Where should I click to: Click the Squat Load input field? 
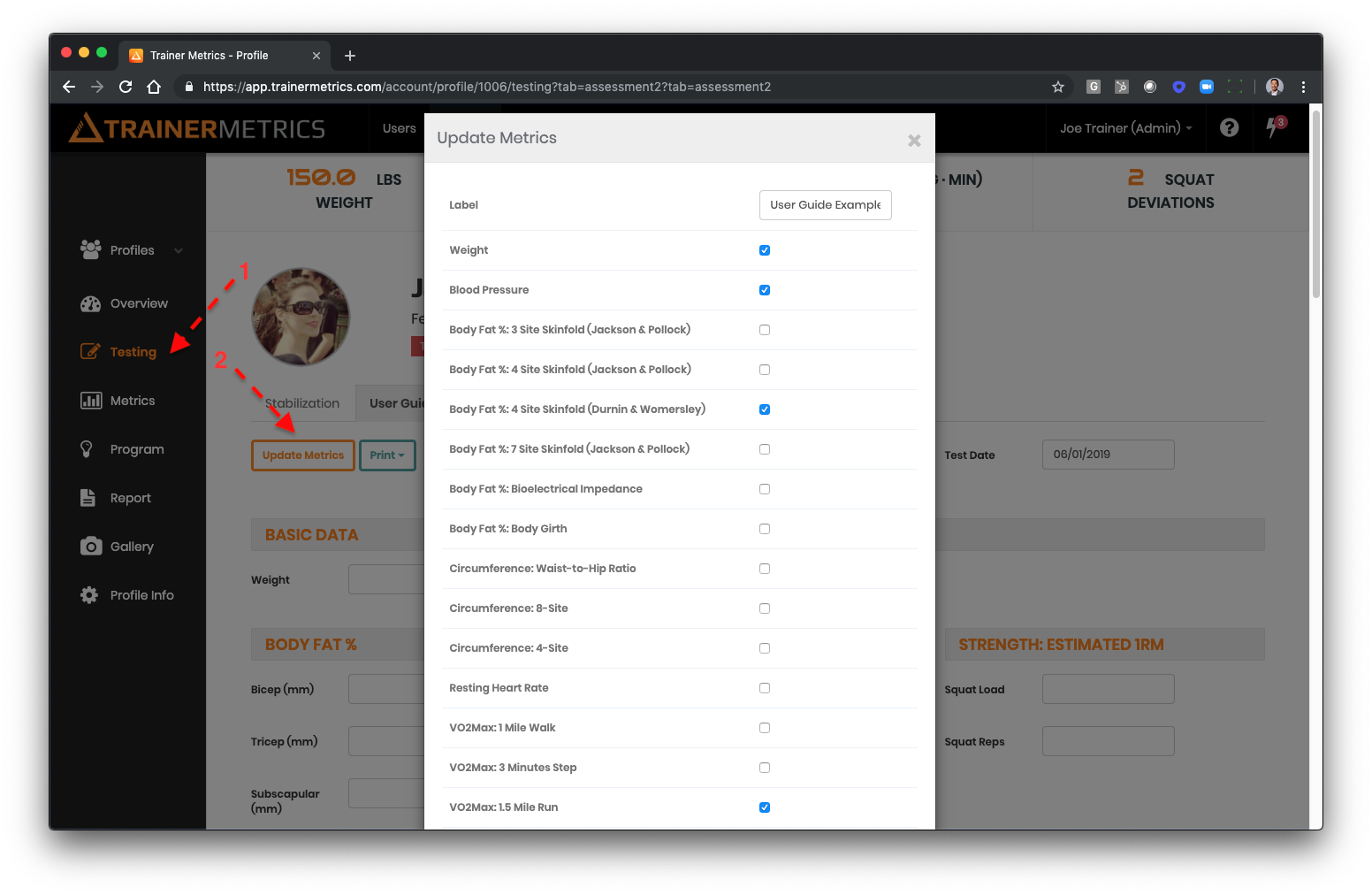(x=1109, y=689)
